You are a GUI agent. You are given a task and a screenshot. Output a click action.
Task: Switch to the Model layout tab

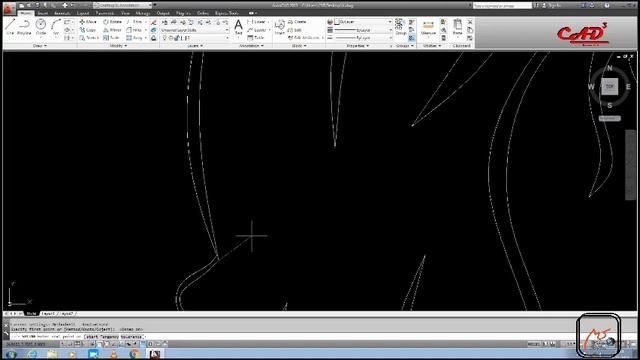coord(31,313)
